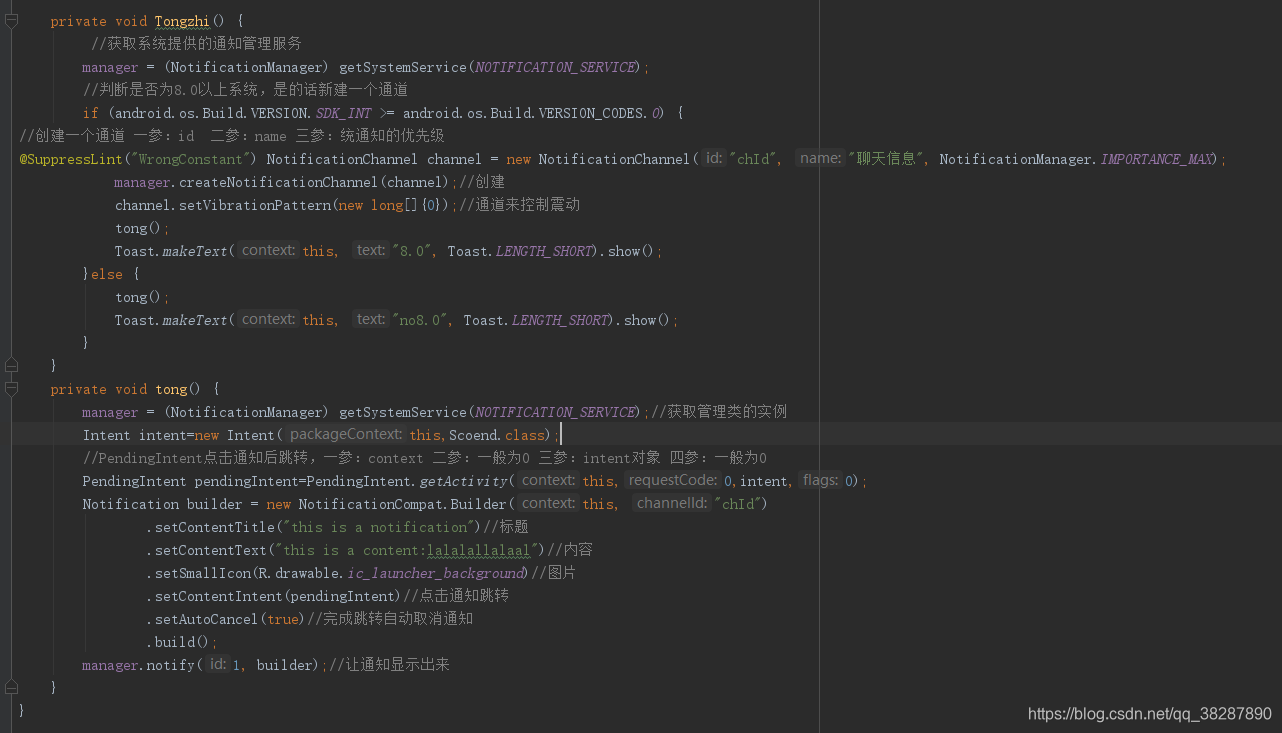Viewport: 1282px width, 733px height.
Task: Click the requestCode: parameter hint
Action: pyautogui.click(x=673, y=480)
